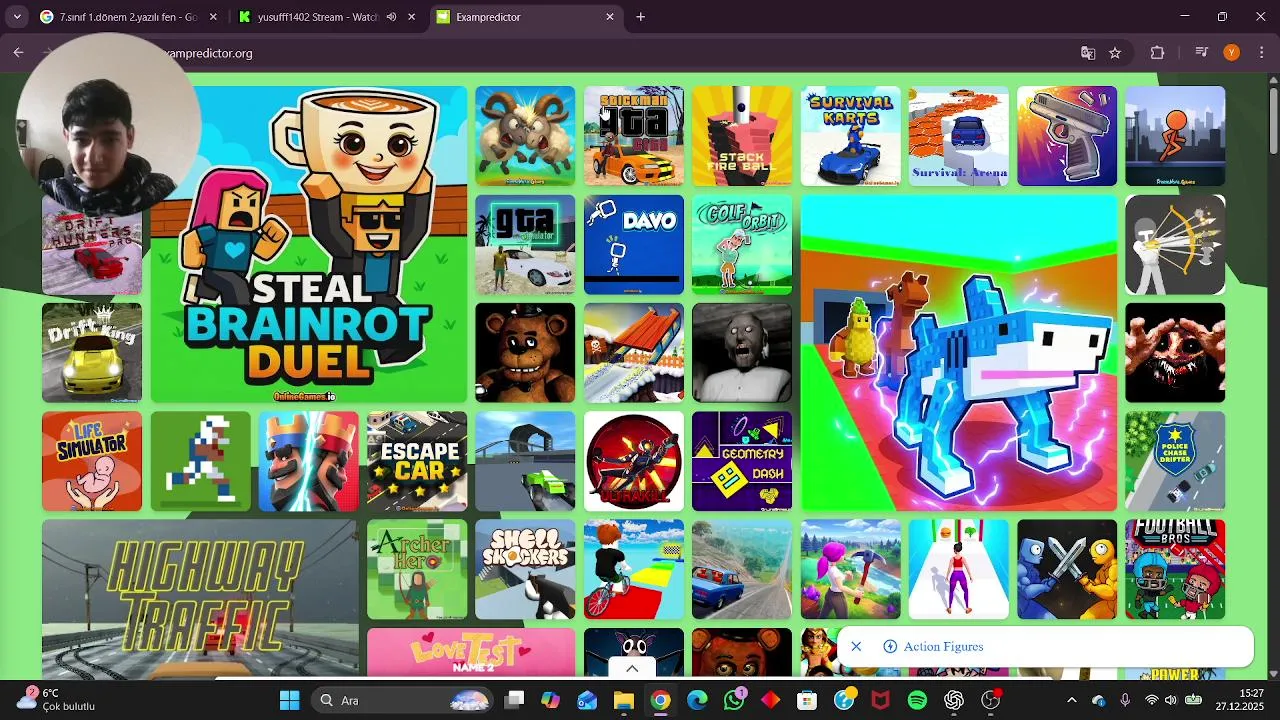Open the Steal Brainrot Duel game
The width and height of the screenshot is (1280, 720).
(309, 244)
